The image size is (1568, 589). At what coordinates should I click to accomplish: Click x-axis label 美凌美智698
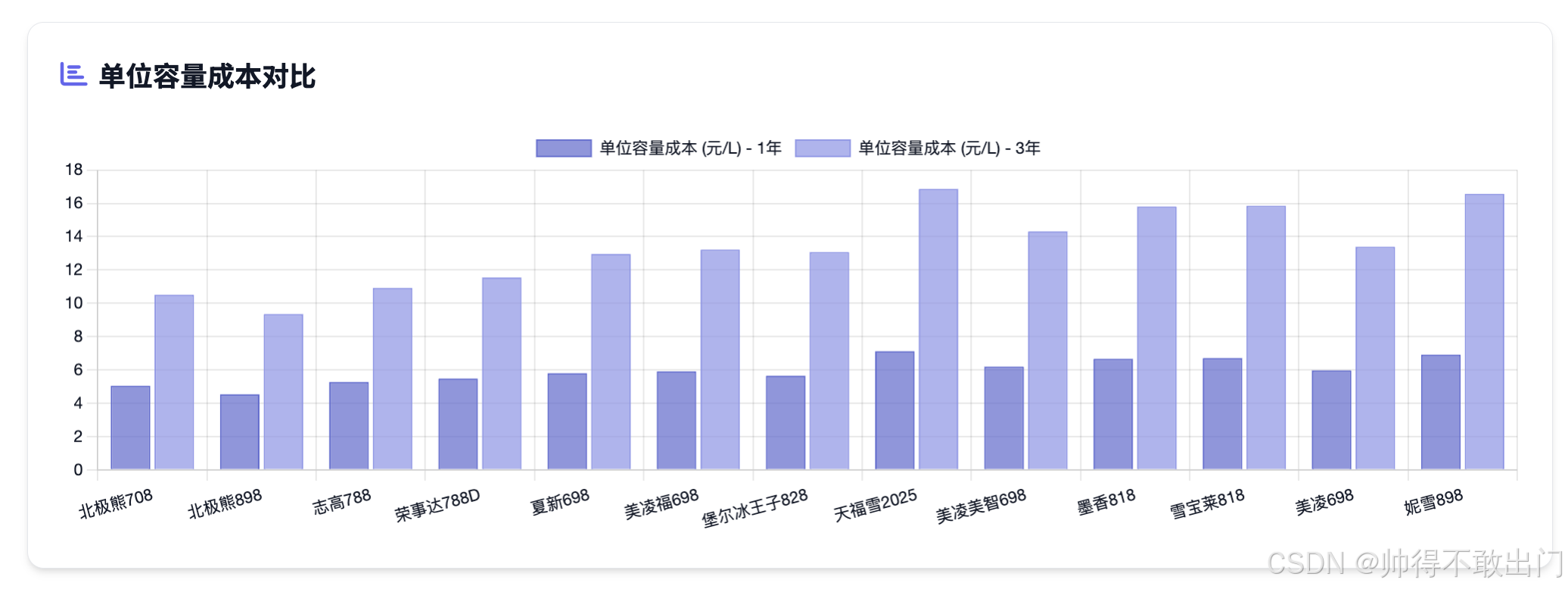tap(981, 506)
